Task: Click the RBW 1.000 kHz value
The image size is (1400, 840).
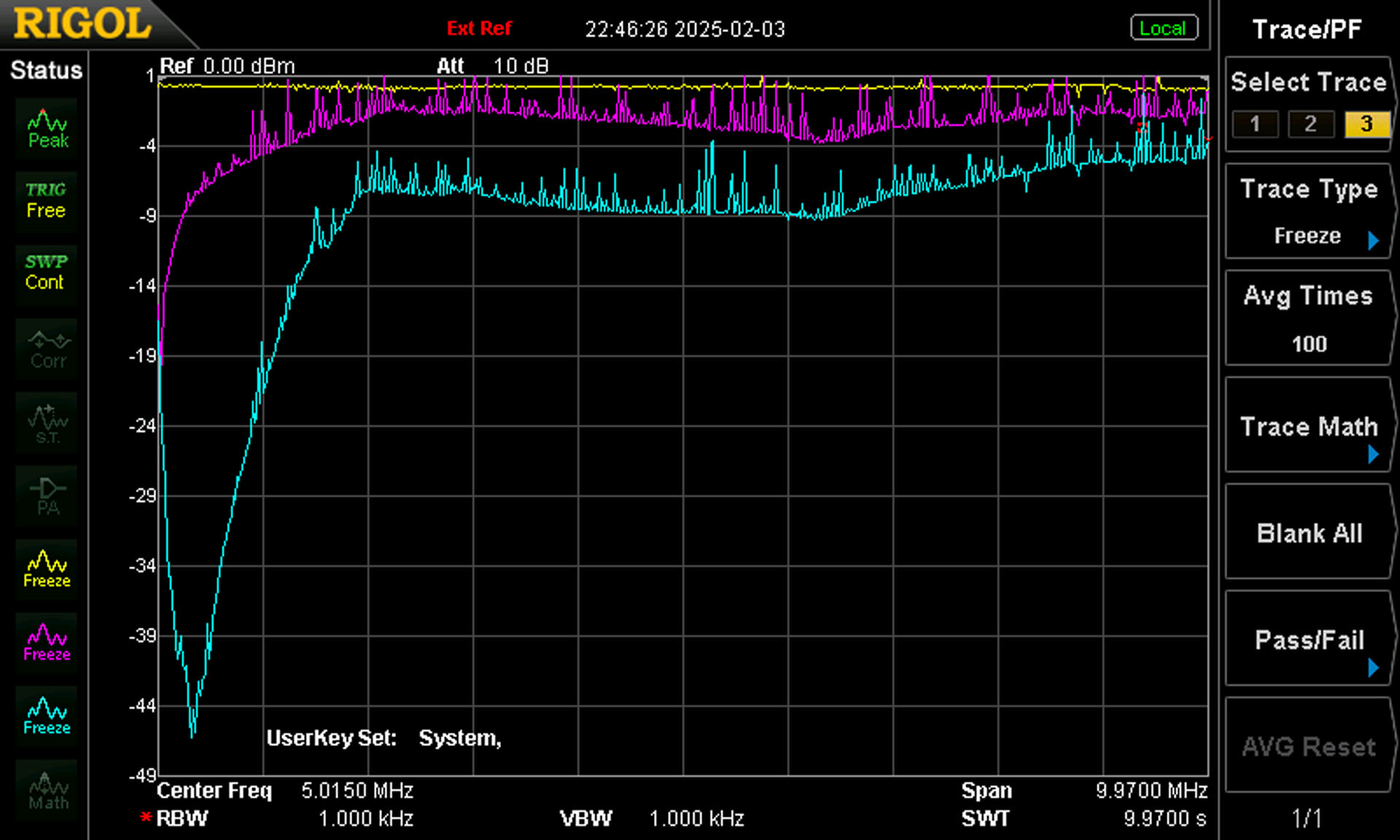Action: 366,819
